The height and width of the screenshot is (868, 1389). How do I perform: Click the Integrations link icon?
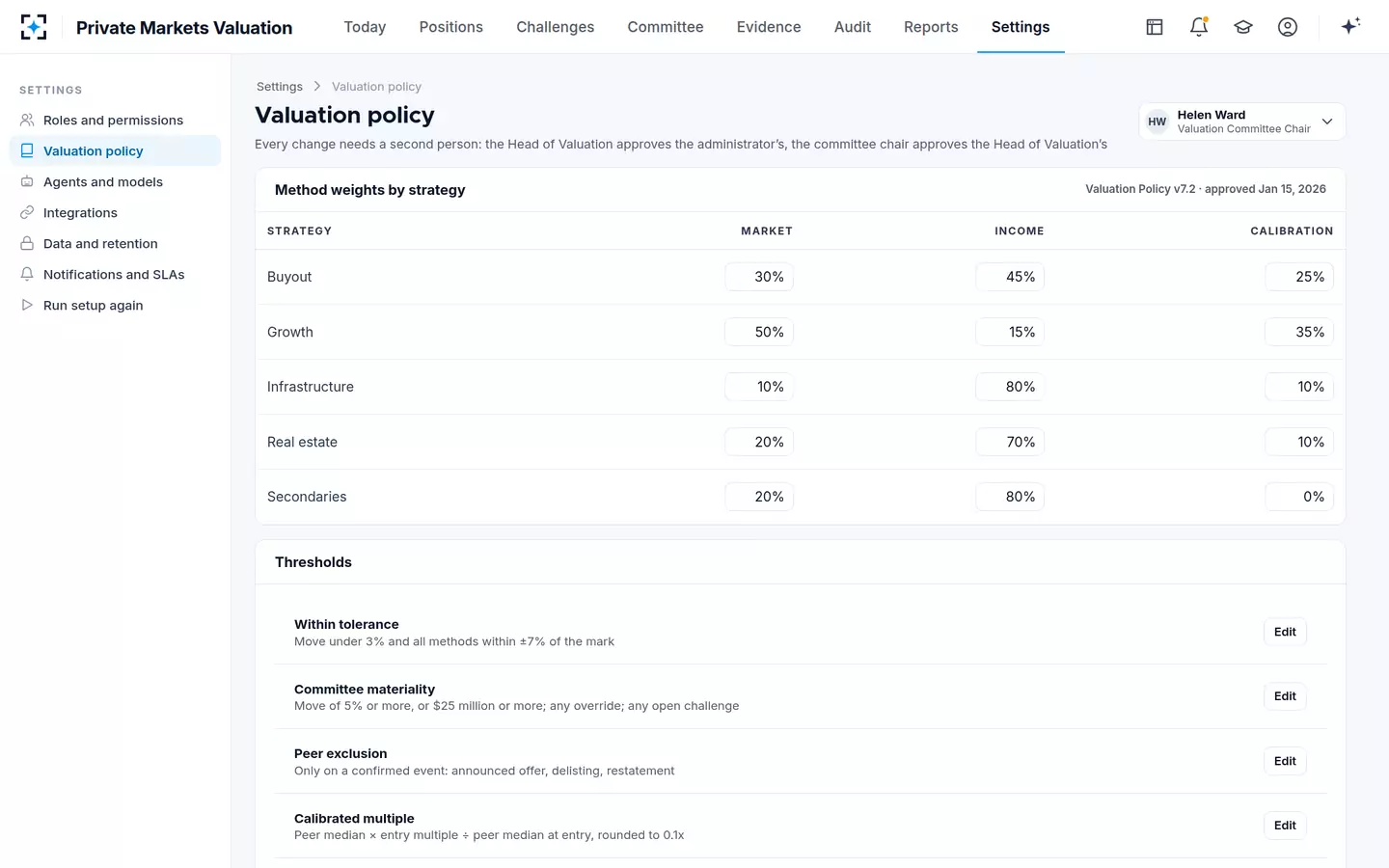pyautogui.click(x=27, y=213)
